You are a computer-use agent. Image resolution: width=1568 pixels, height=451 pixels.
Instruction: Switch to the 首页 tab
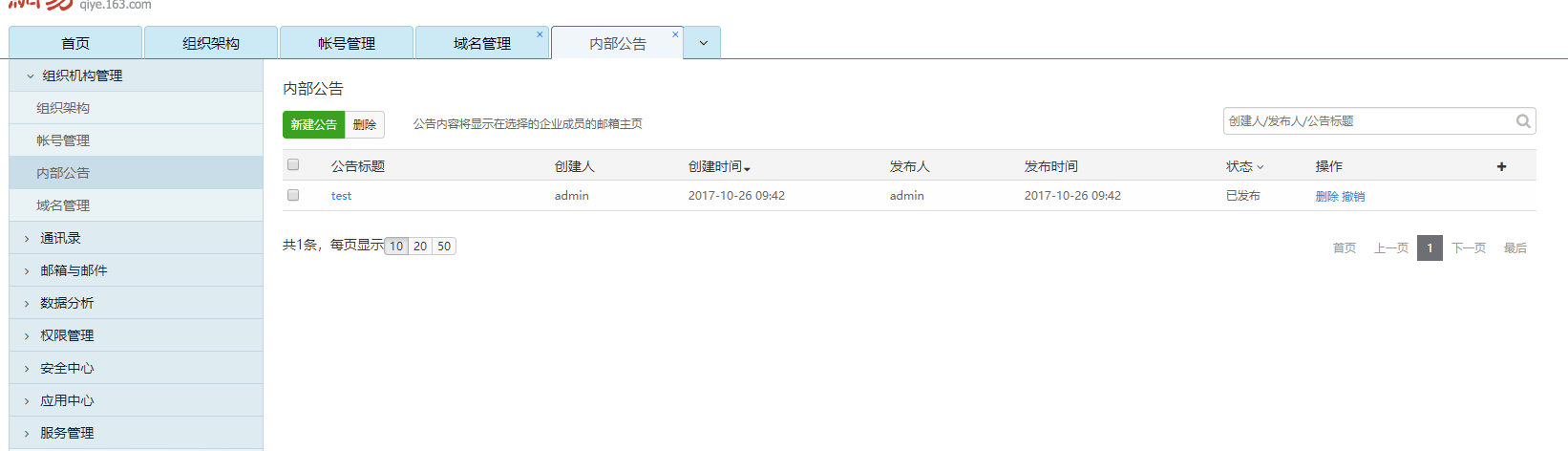click(x=75, y=43)
